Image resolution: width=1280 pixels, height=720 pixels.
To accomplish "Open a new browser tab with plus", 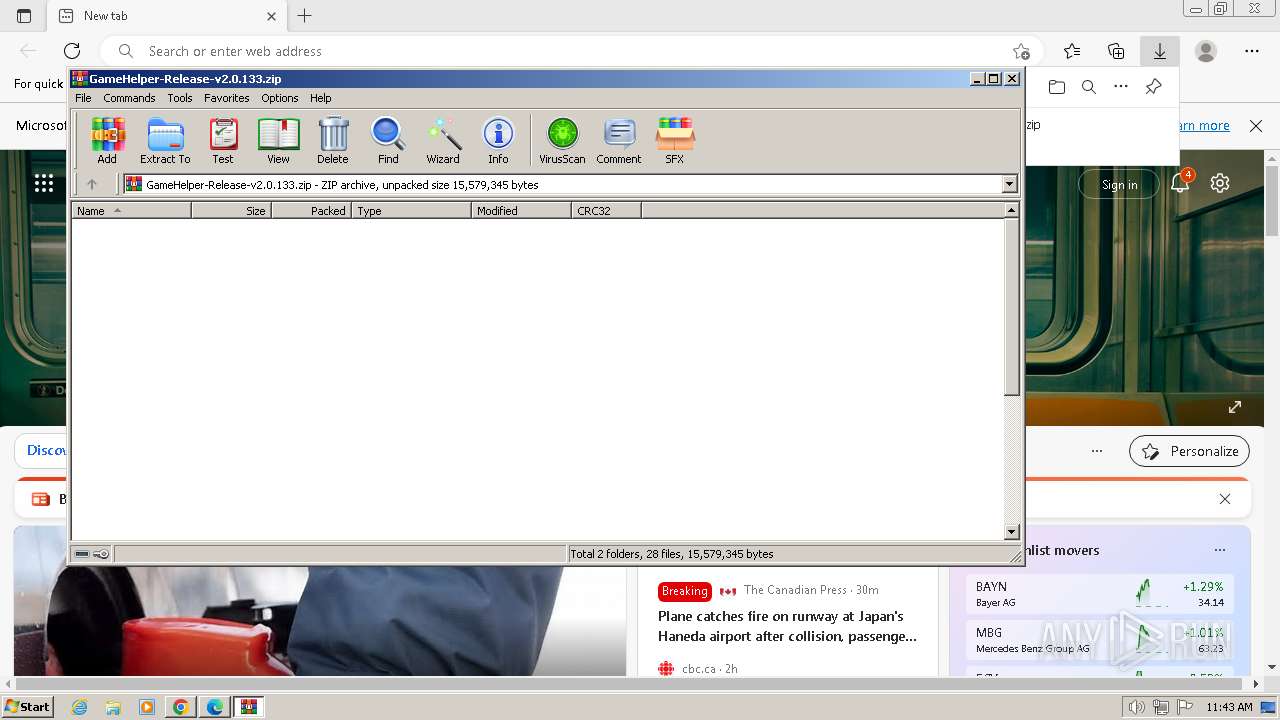I will [x=305, y=16].
